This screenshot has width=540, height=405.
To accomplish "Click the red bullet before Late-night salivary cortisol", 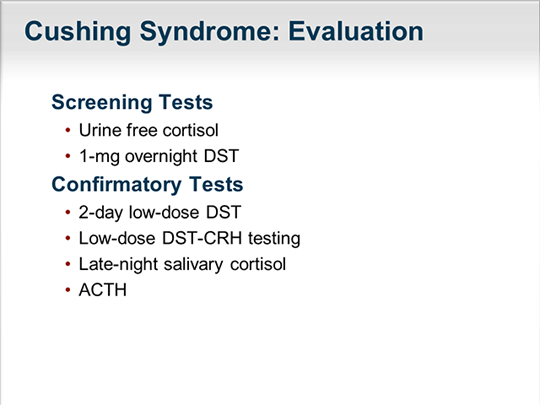I will [68, 264].
